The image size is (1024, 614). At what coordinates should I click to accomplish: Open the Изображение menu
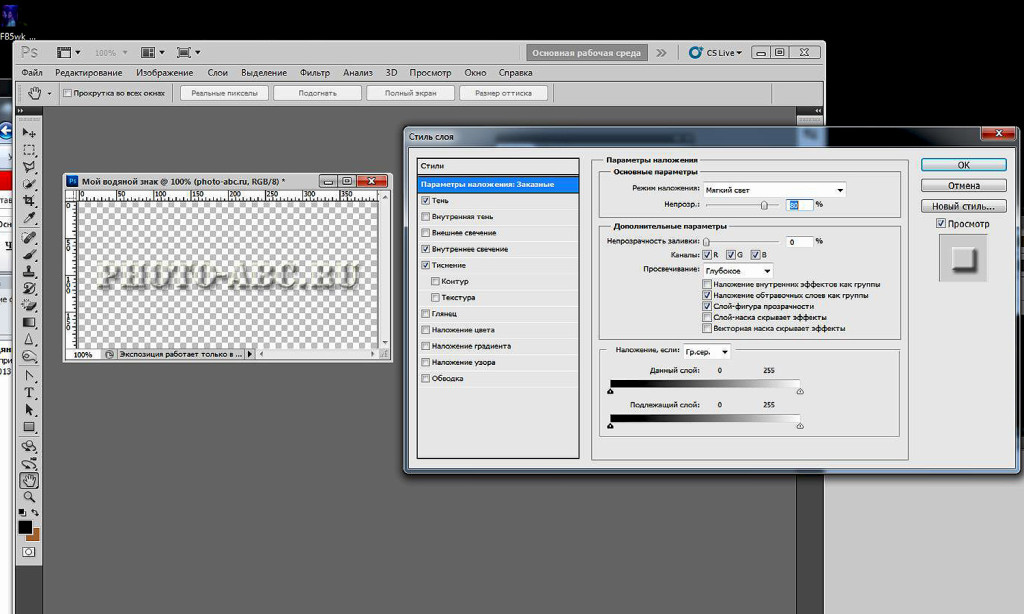pos(165,73)
